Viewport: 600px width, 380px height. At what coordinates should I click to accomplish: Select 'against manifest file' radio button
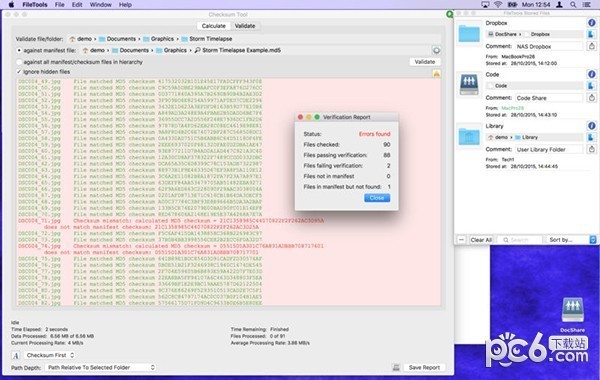[x=19, y=51]
